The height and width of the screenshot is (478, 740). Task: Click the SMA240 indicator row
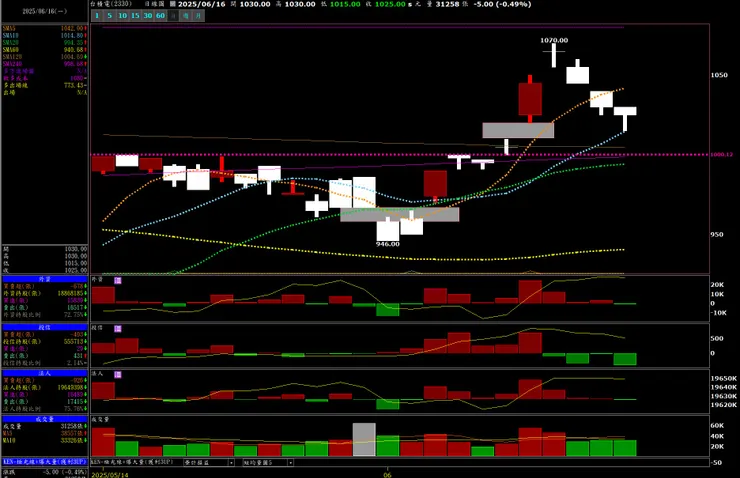point(45,64)
